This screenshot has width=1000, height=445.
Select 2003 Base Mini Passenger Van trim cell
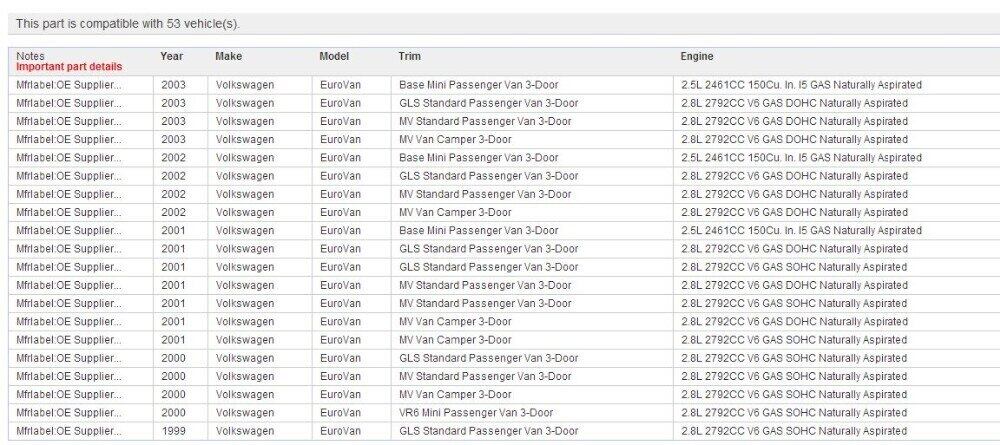pos(478,85)
